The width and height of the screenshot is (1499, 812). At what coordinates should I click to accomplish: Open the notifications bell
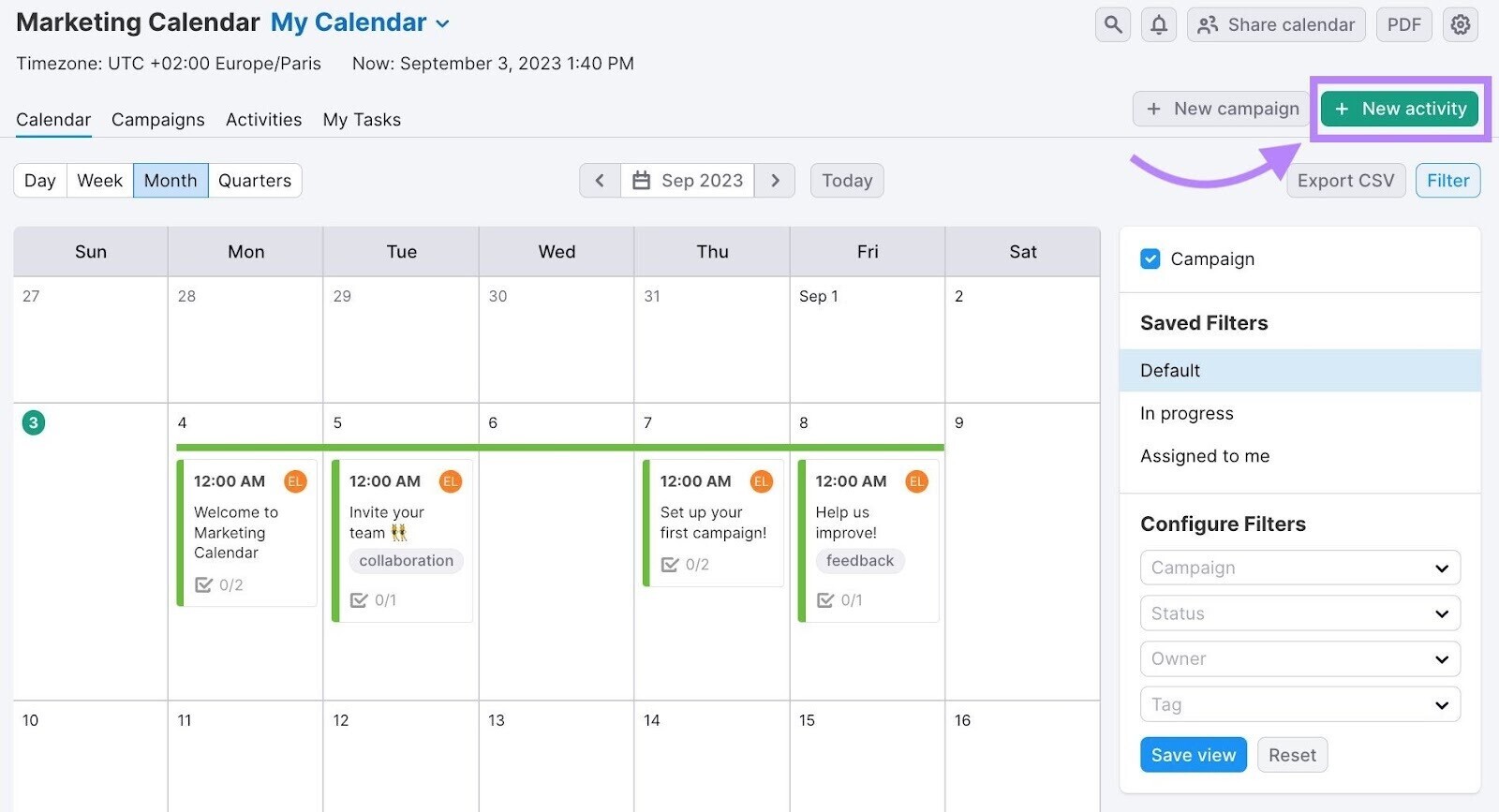(x=1159, y=25)
